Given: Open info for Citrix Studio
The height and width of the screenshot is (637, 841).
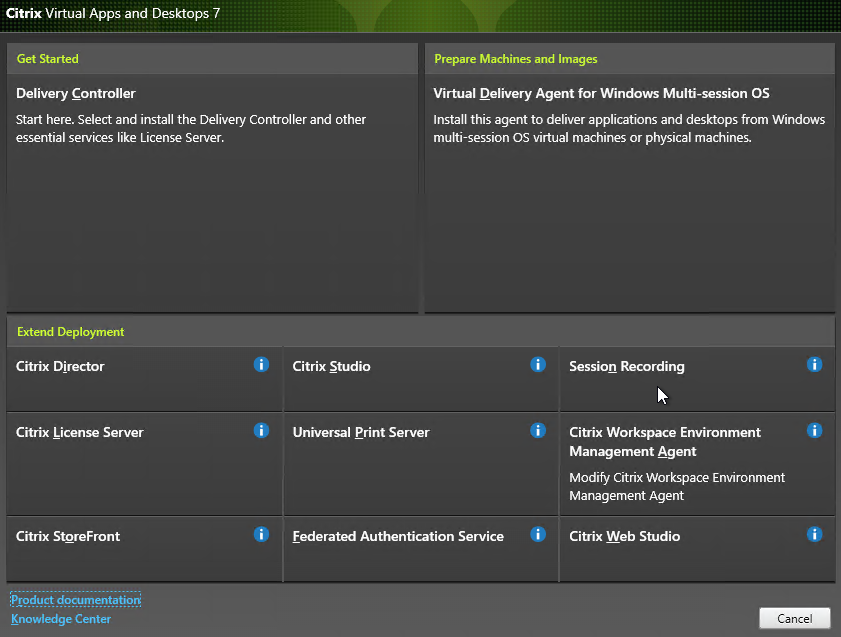Looking at the screenshot, I should tap(538, 365).
